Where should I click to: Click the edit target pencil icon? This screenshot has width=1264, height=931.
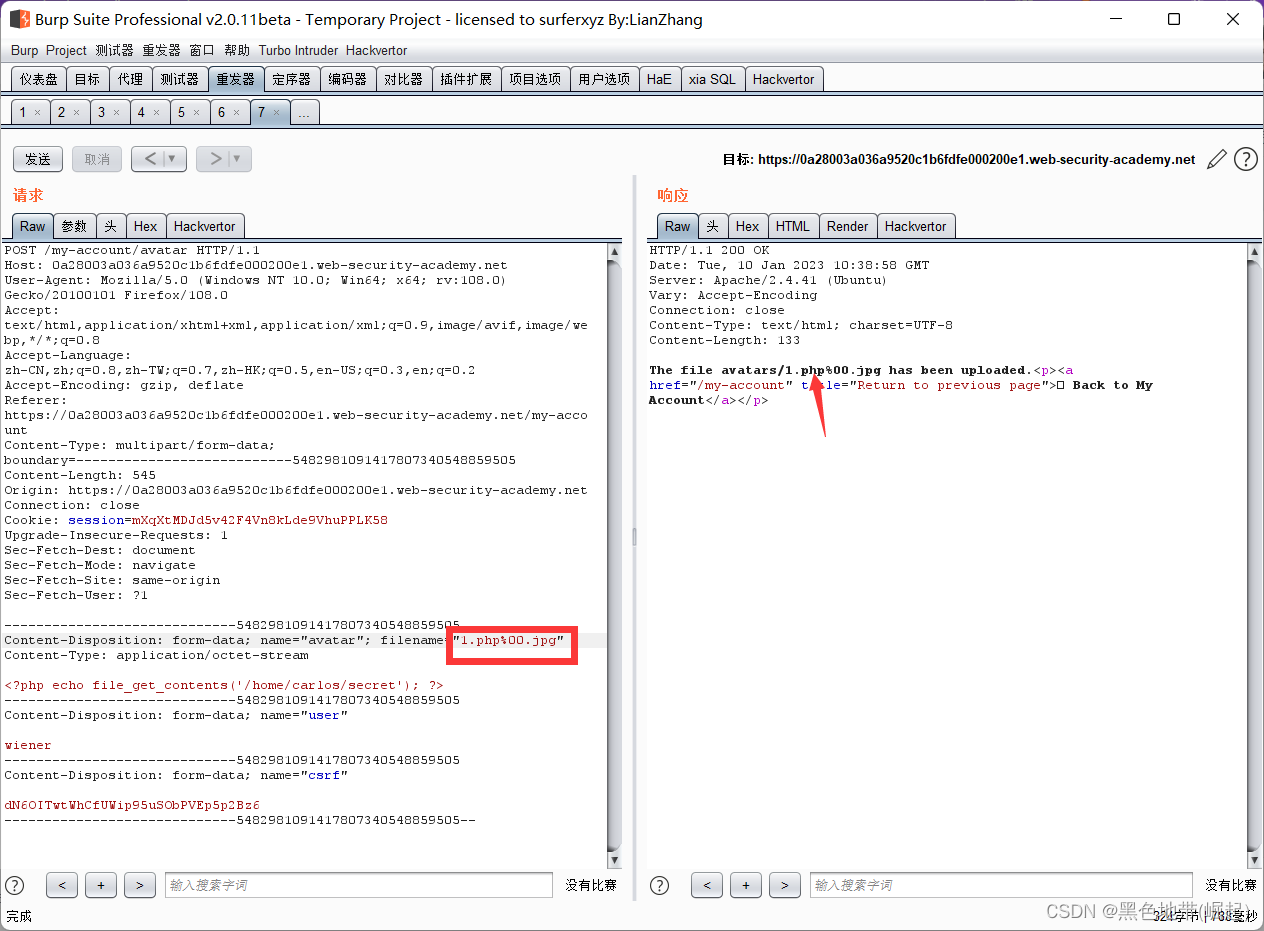(1217, 159)
